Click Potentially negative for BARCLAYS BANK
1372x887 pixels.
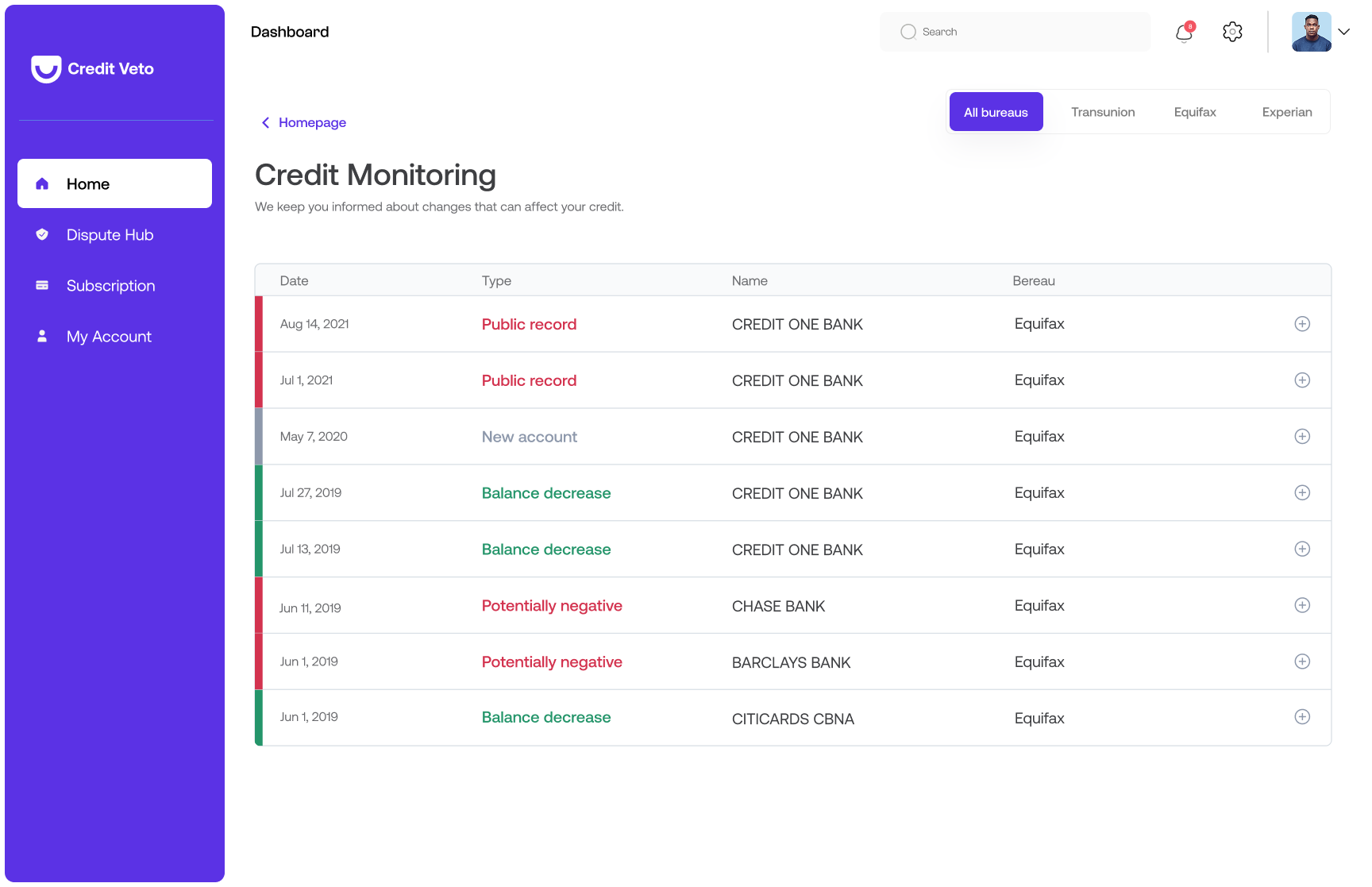(x=552, y=662)
